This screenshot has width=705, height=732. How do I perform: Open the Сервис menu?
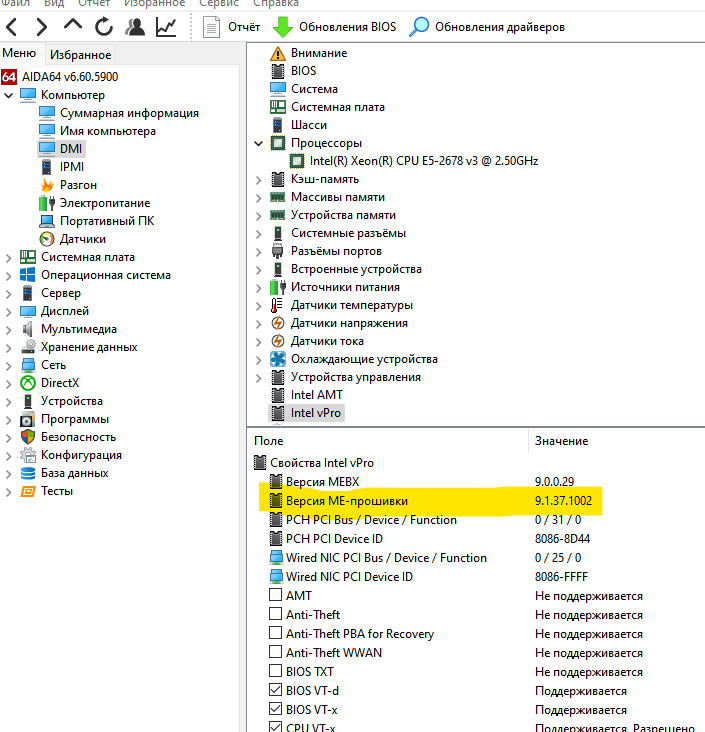point(219,4)
